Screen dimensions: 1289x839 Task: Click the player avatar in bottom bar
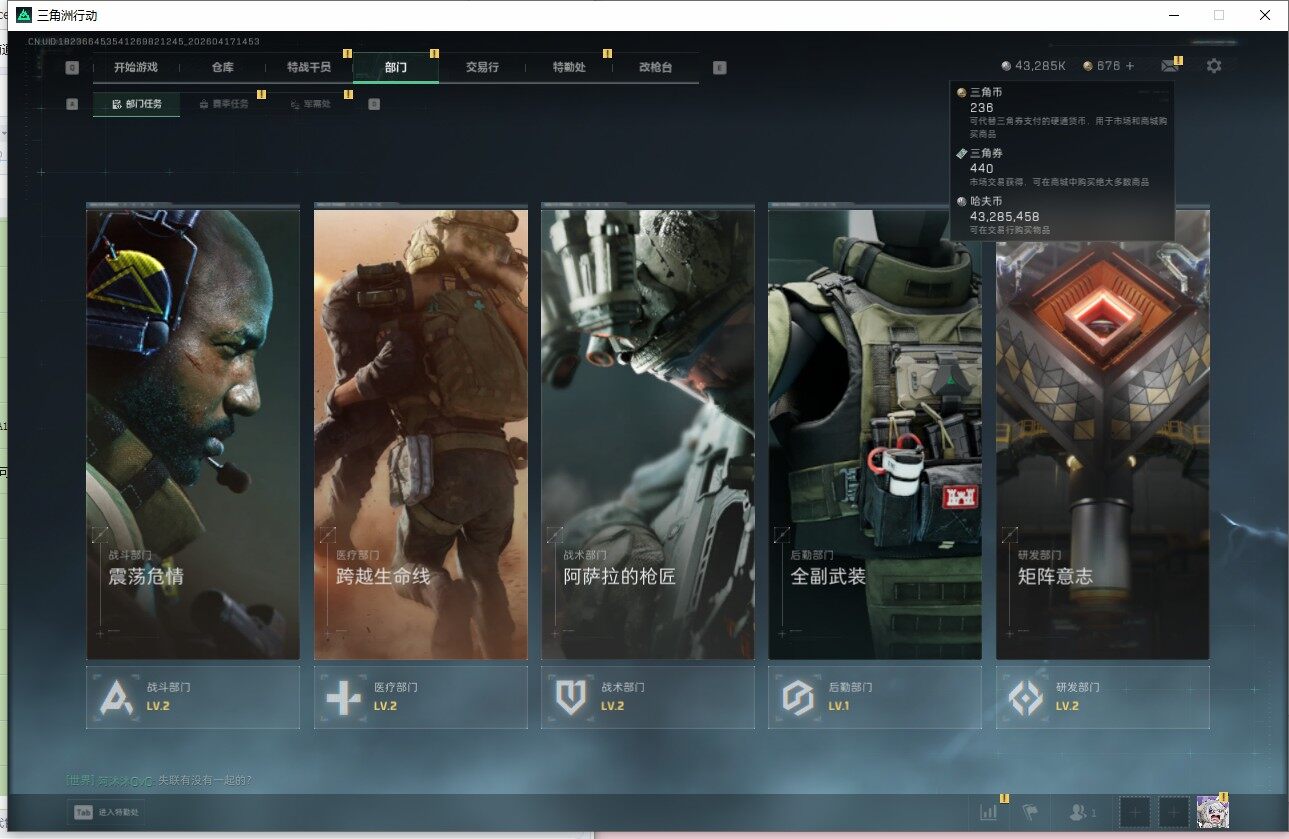1212,812
